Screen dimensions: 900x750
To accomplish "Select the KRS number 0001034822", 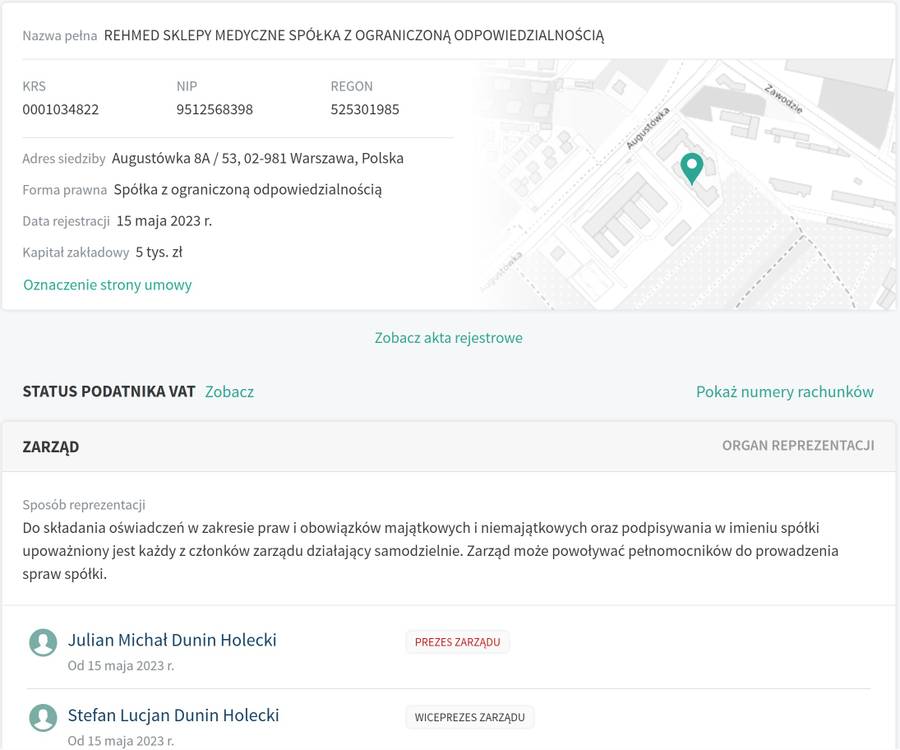I will pyautogui.click(x=59, y=109).
